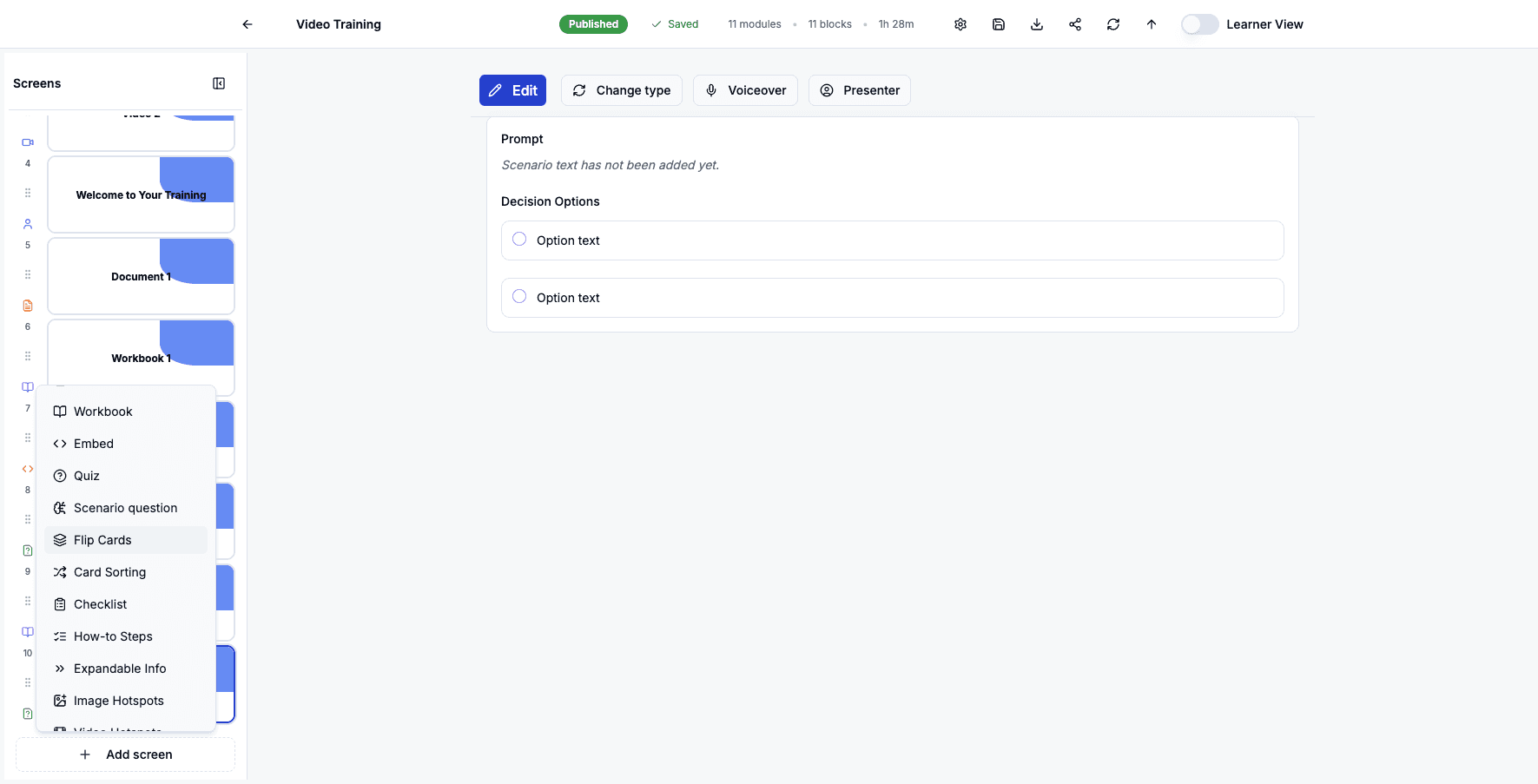The image size is (1538, 784).
Task: Click the orange document icon for screen 6
Action: pos(28,306)
